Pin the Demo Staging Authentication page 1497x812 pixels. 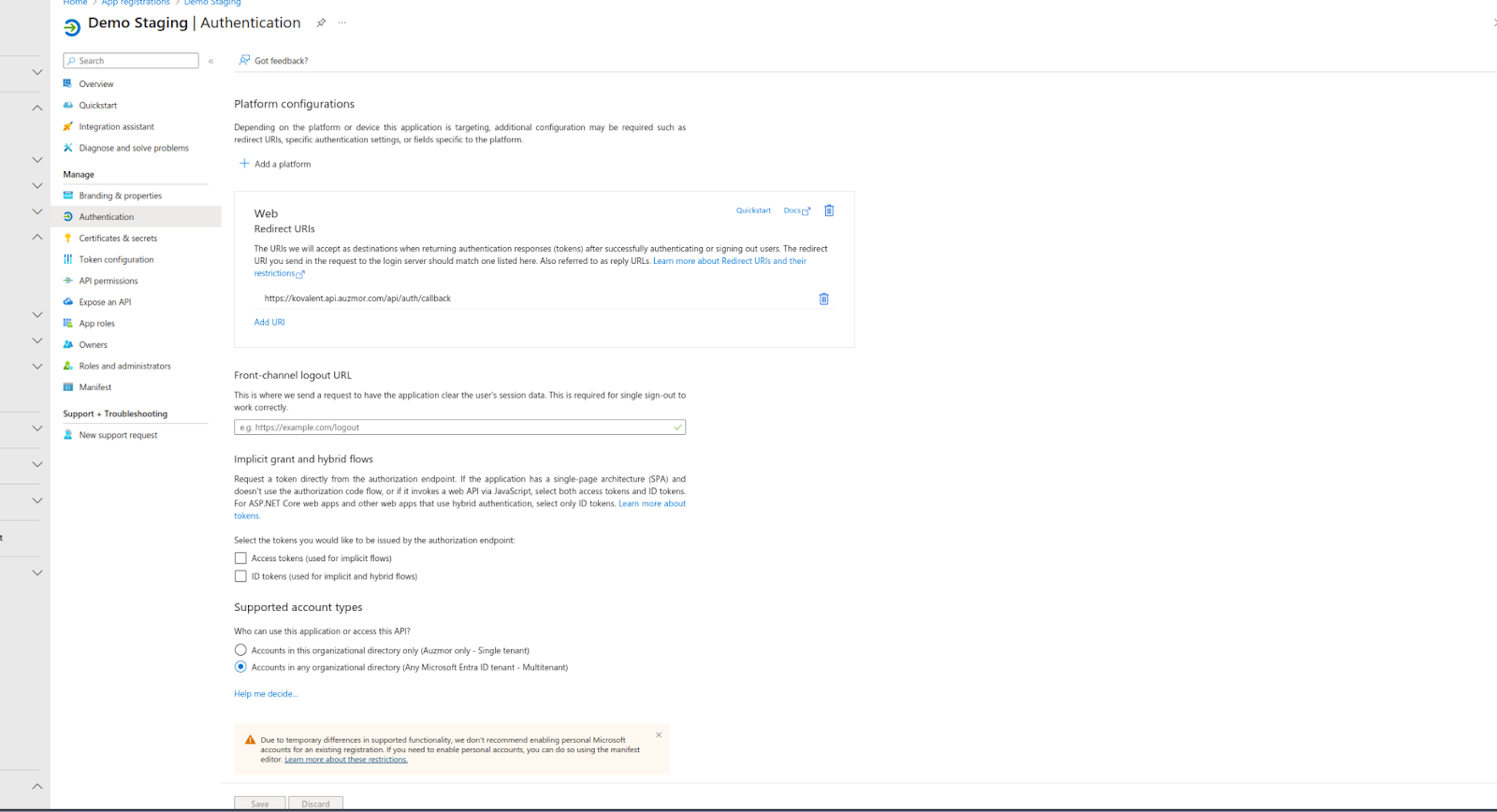(x=321, y=22)
